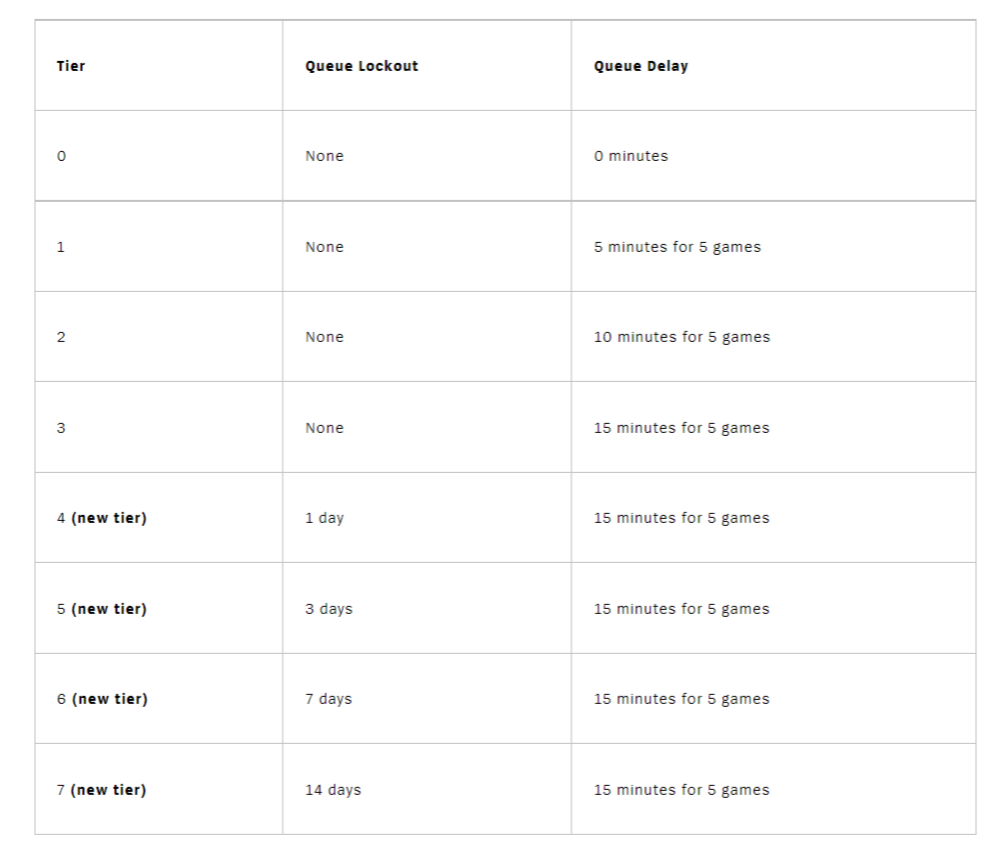Select the '1 day' lockout cell
This screenshot has width=989, height=848.
point(427,517)
